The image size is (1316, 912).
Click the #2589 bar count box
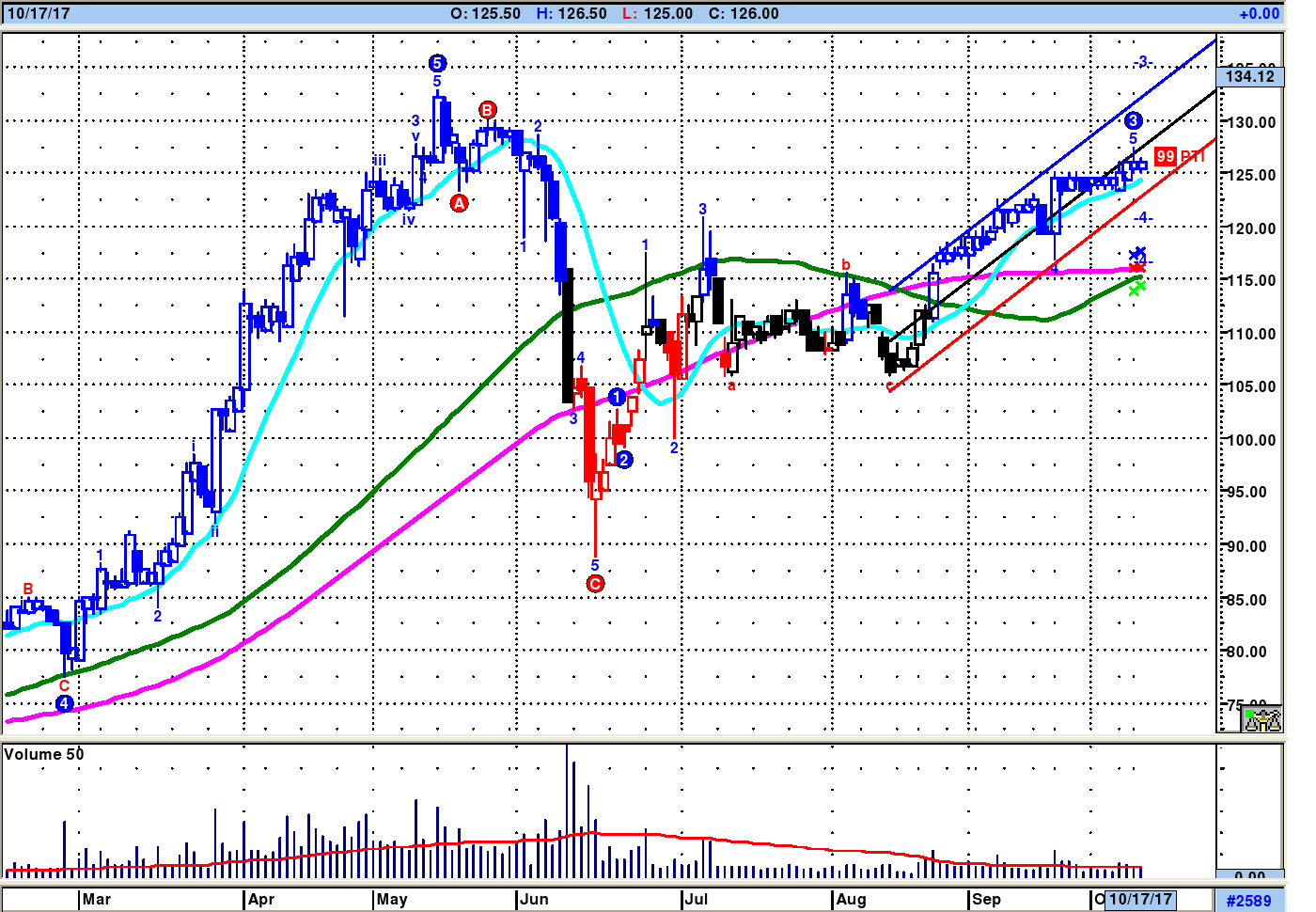click(1248, 901)
